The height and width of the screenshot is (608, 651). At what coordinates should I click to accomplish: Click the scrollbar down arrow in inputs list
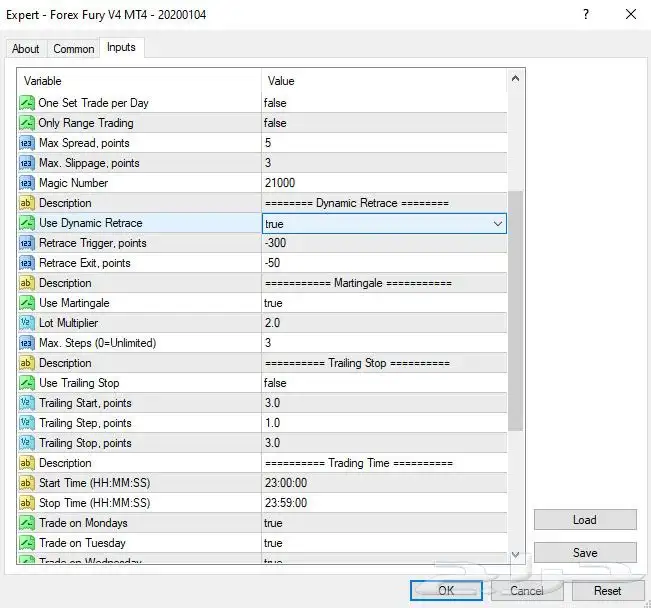point(516,554)
